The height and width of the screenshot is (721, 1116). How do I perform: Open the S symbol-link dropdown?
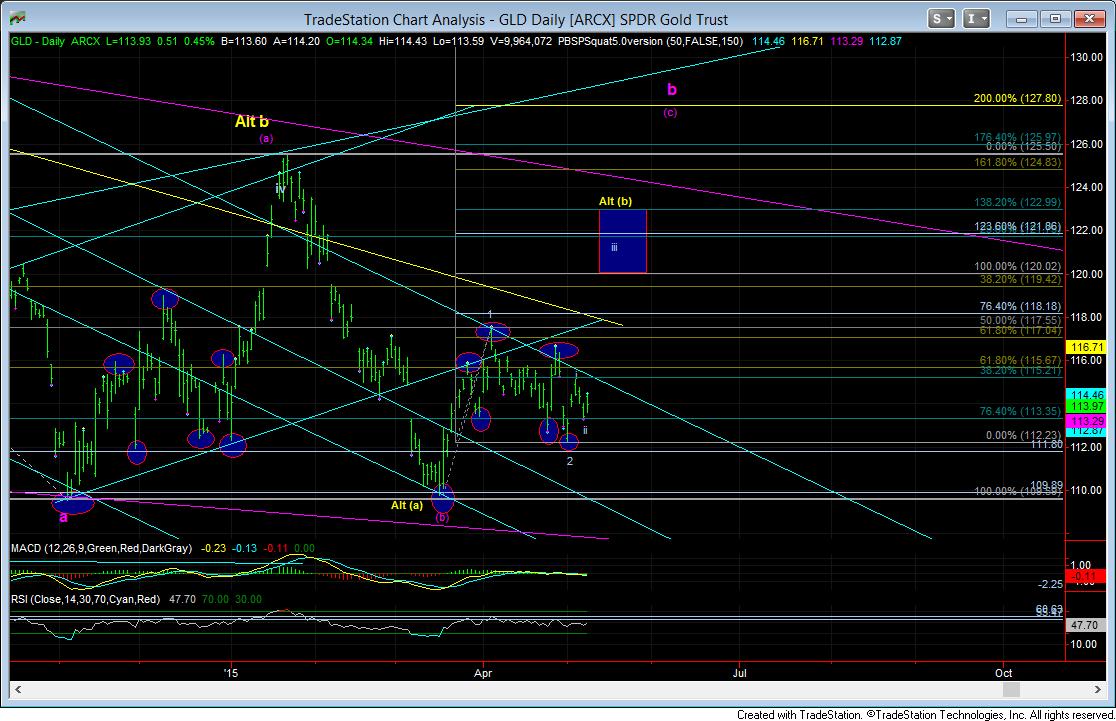[942, 19]
